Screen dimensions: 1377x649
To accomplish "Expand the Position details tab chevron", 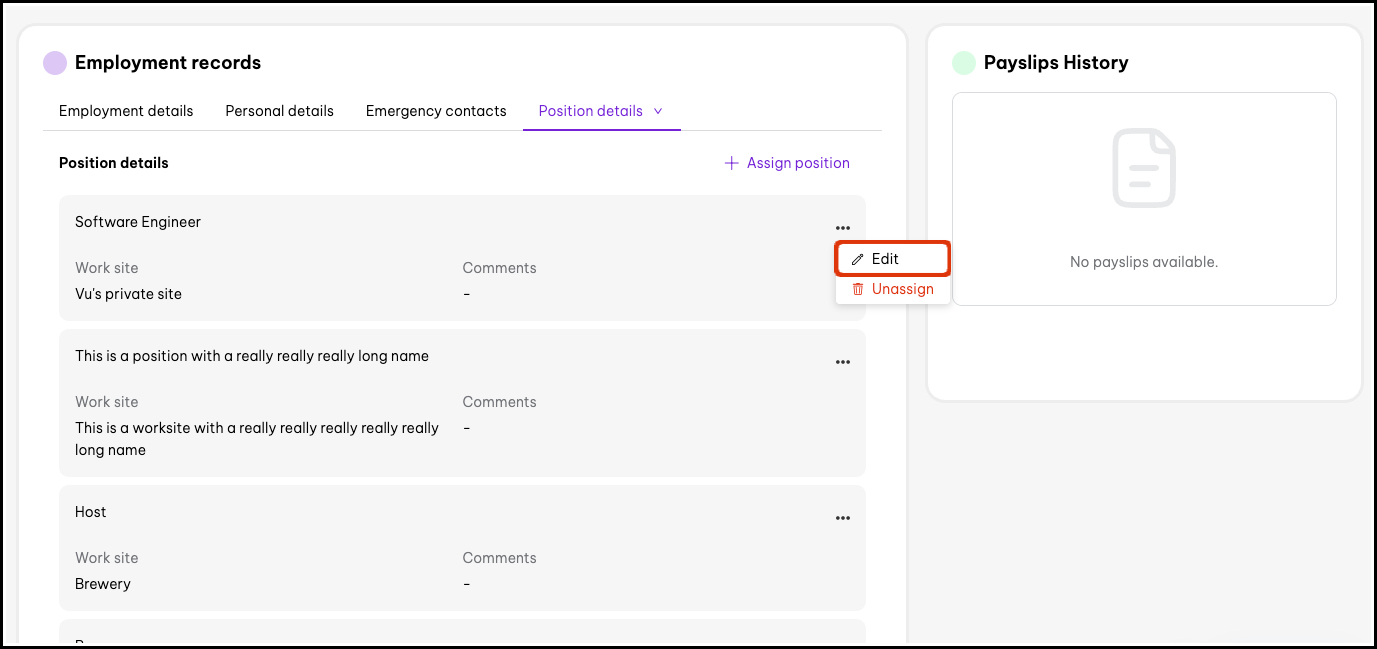I will 658,111.
